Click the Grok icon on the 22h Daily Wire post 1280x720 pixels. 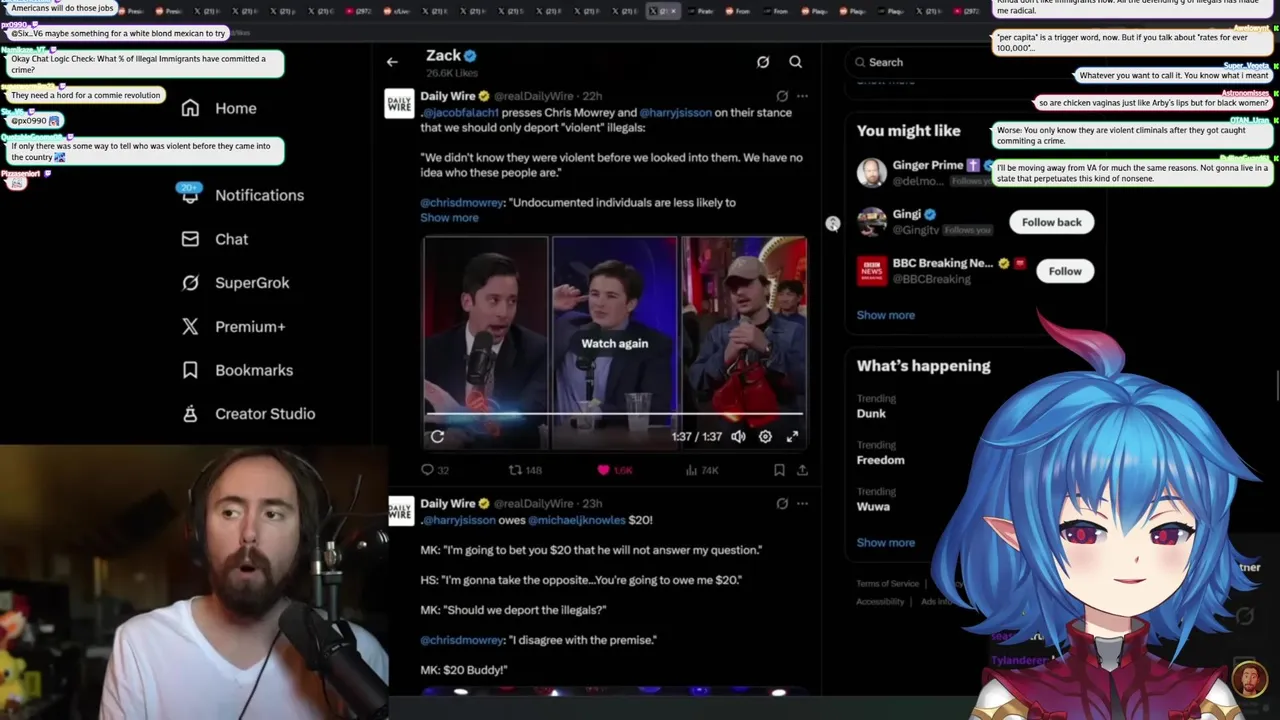782,96
